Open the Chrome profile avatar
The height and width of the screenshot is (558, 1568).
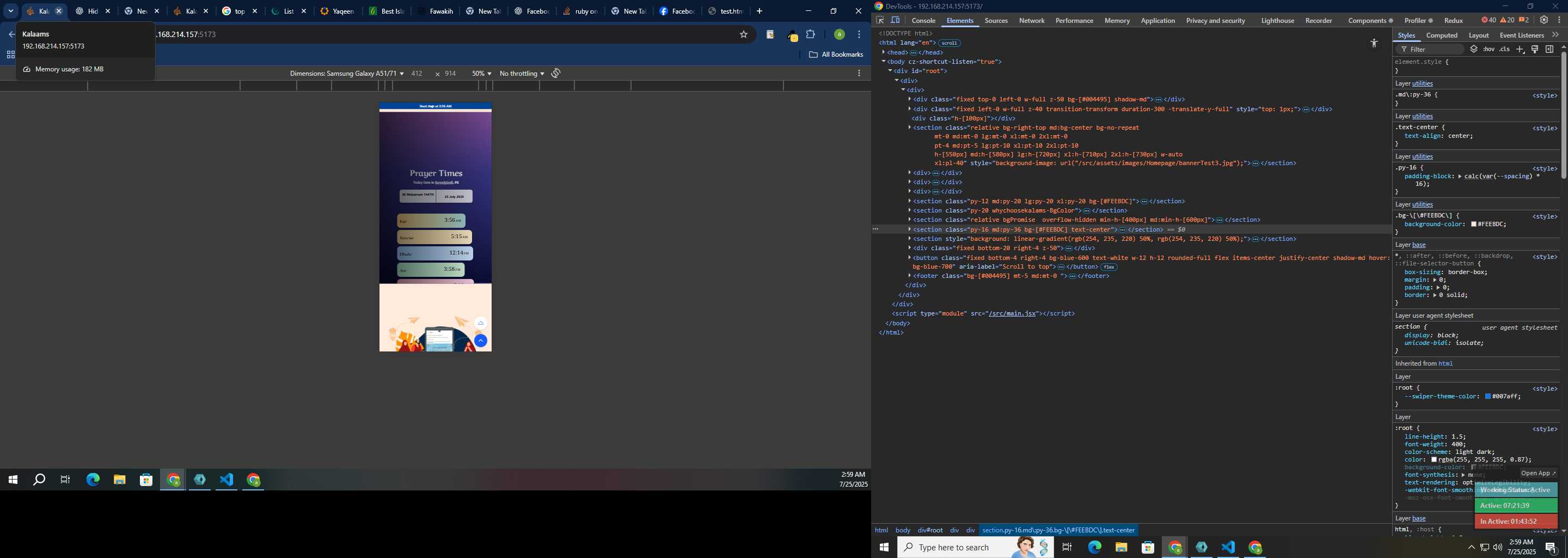[840, 35]
